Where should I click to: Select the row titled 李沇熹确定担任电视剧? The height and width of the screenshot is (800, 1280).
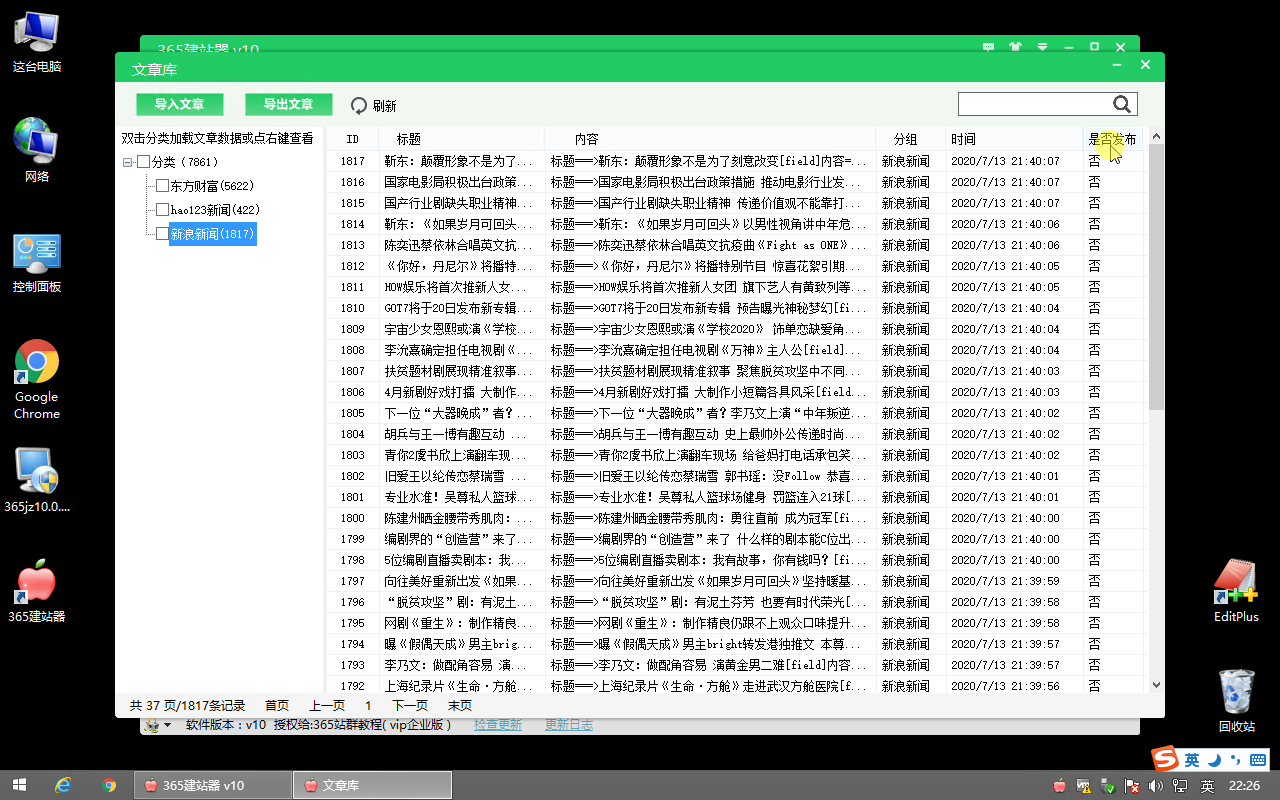[x=737, y=350]
